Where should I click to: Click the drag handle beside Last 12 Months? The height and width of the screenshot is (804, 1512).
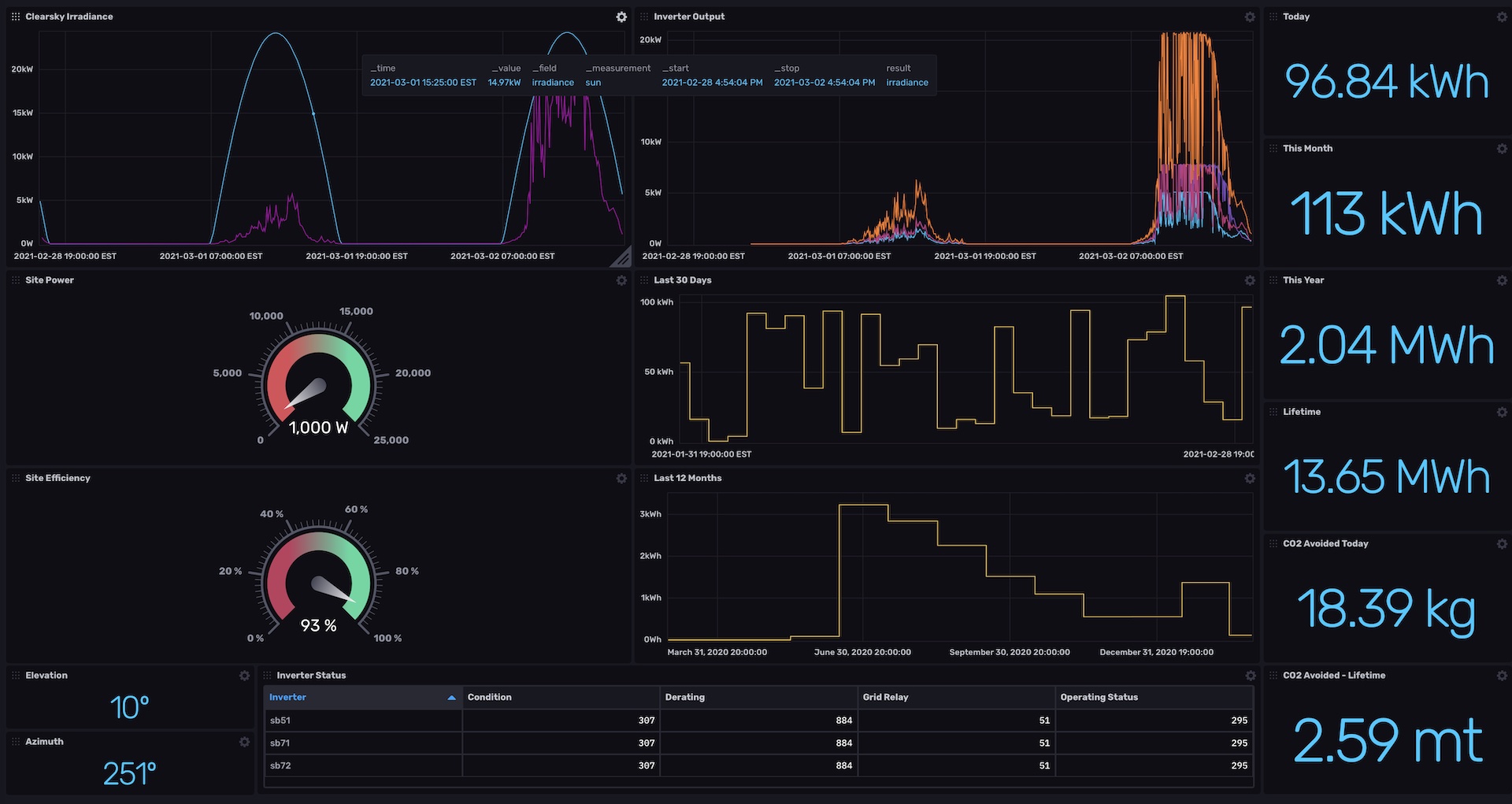click(644, 478)
